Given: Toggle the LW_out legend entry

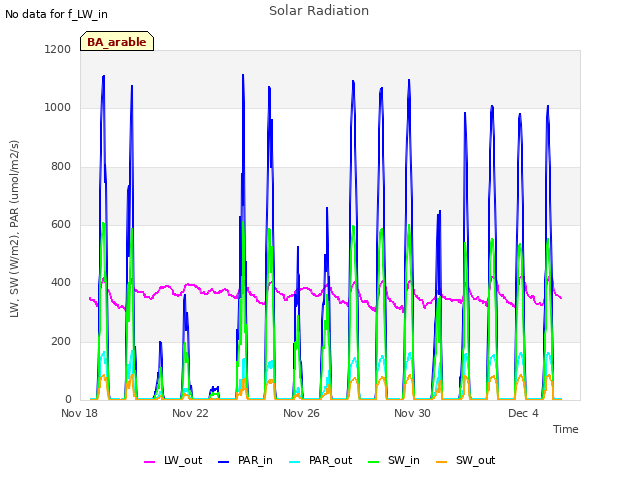Looking at the screenshot, I should pyautogui.click(x=173, y=460).
